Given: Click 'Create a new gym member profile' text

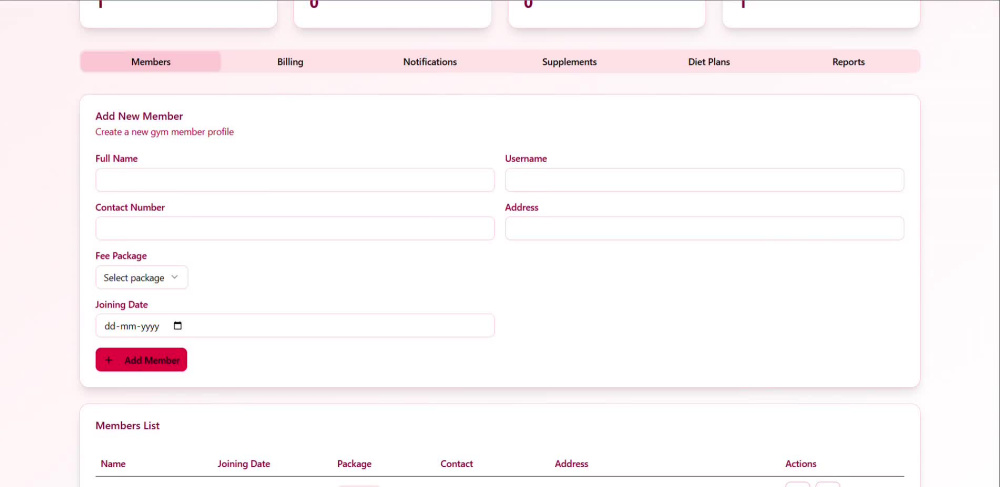Looking at the screenshot, I should tap(165, 132).
